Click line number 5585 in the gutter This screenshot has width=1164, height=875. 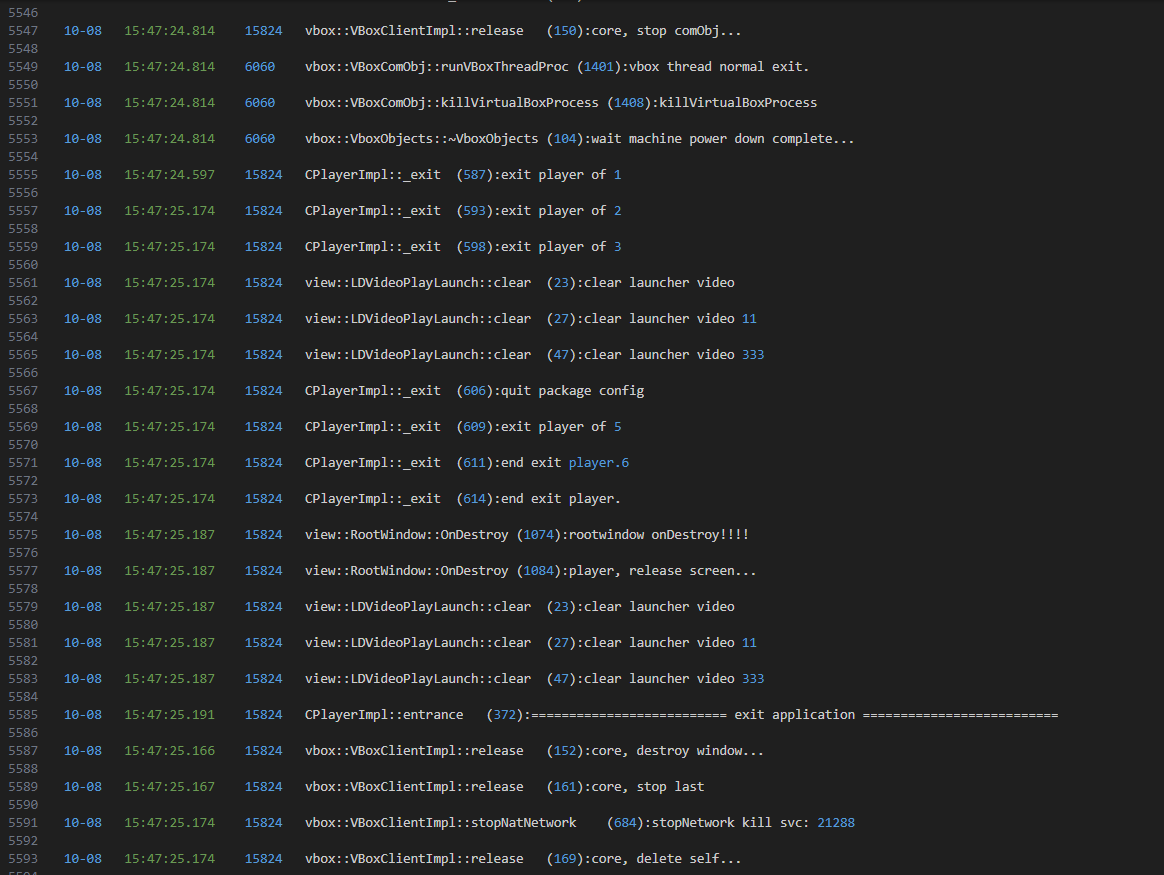pos(22,715)
